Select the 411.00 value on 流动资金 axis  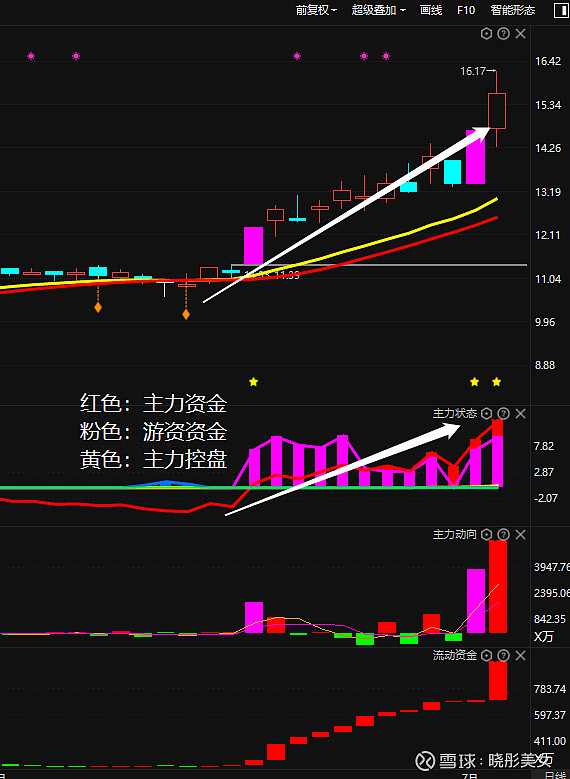550,741
